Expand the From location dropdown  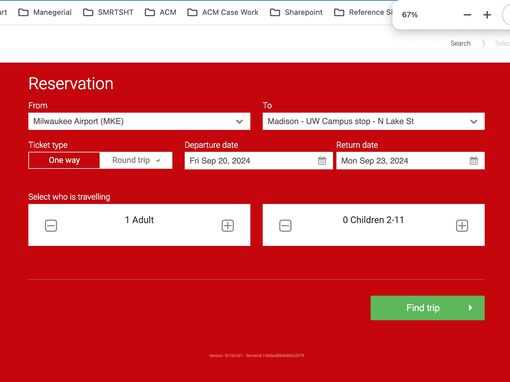[x=139, y=121]
